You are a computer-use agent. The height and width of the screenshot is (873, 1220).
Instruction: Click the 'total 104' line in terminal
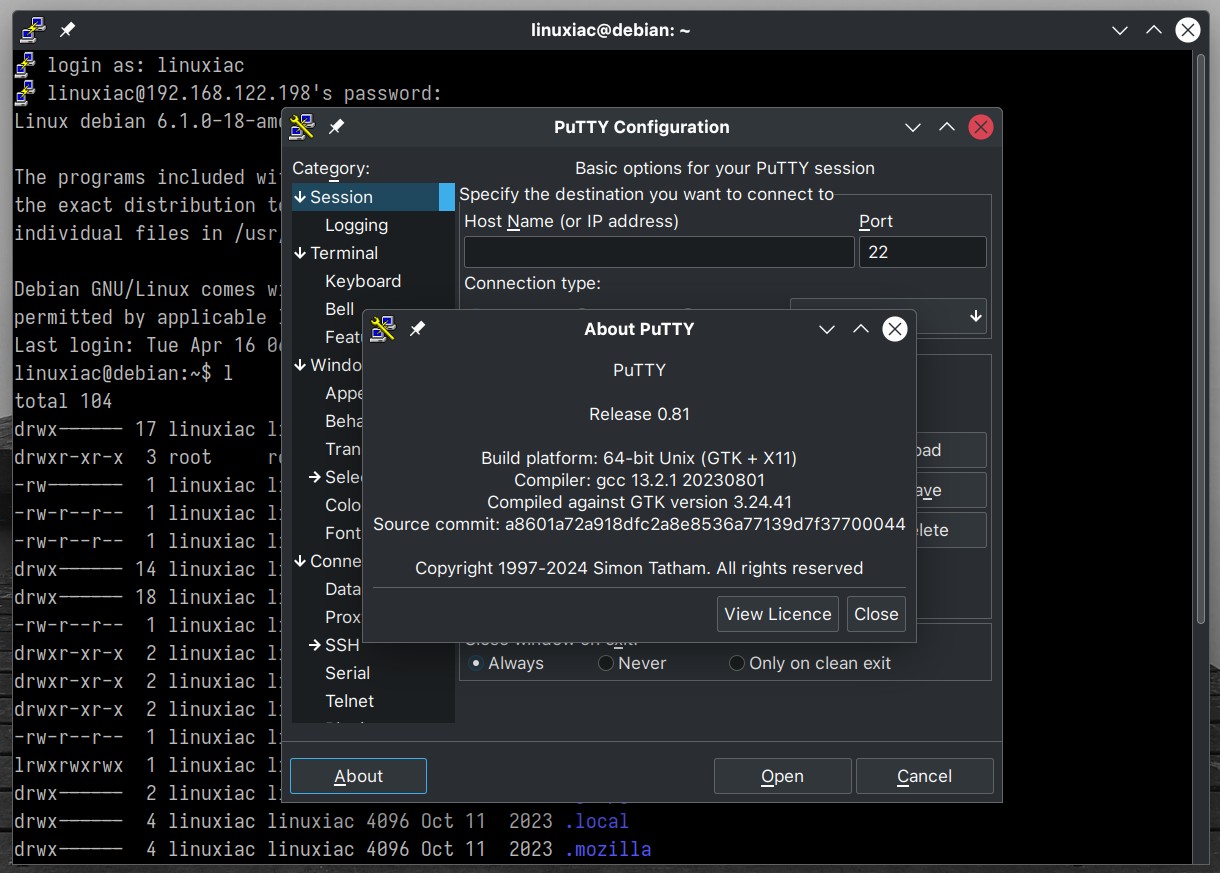pyautogui.click(x=63, y=401)
